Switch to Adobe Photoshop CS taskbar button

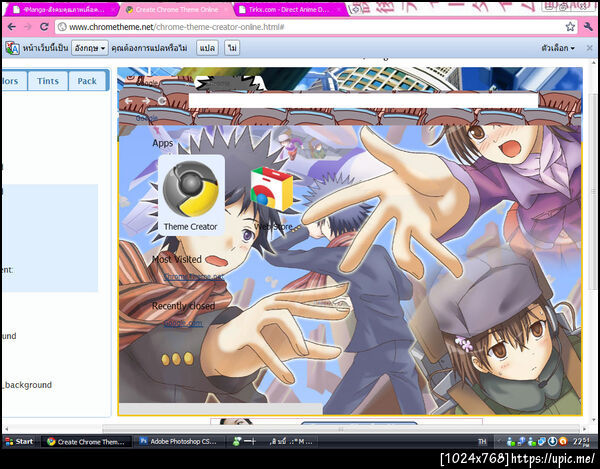pos(179,441)
